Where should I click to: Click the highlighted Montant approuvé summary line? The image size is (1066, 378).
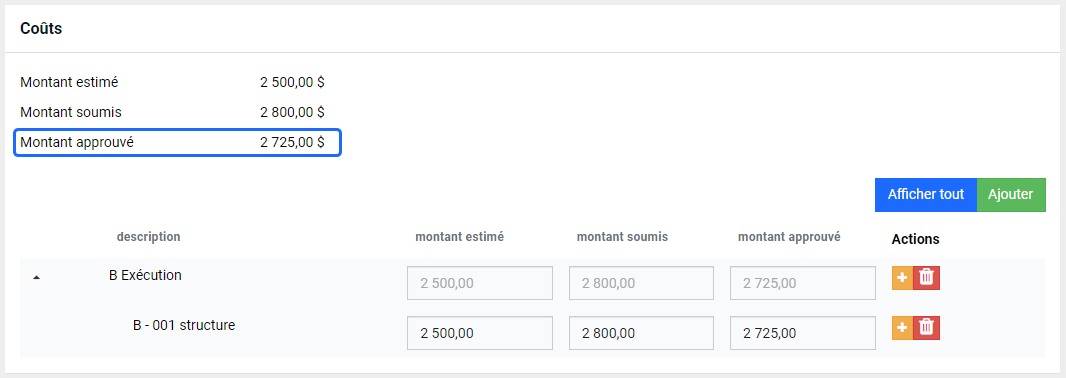click(177, 143)
